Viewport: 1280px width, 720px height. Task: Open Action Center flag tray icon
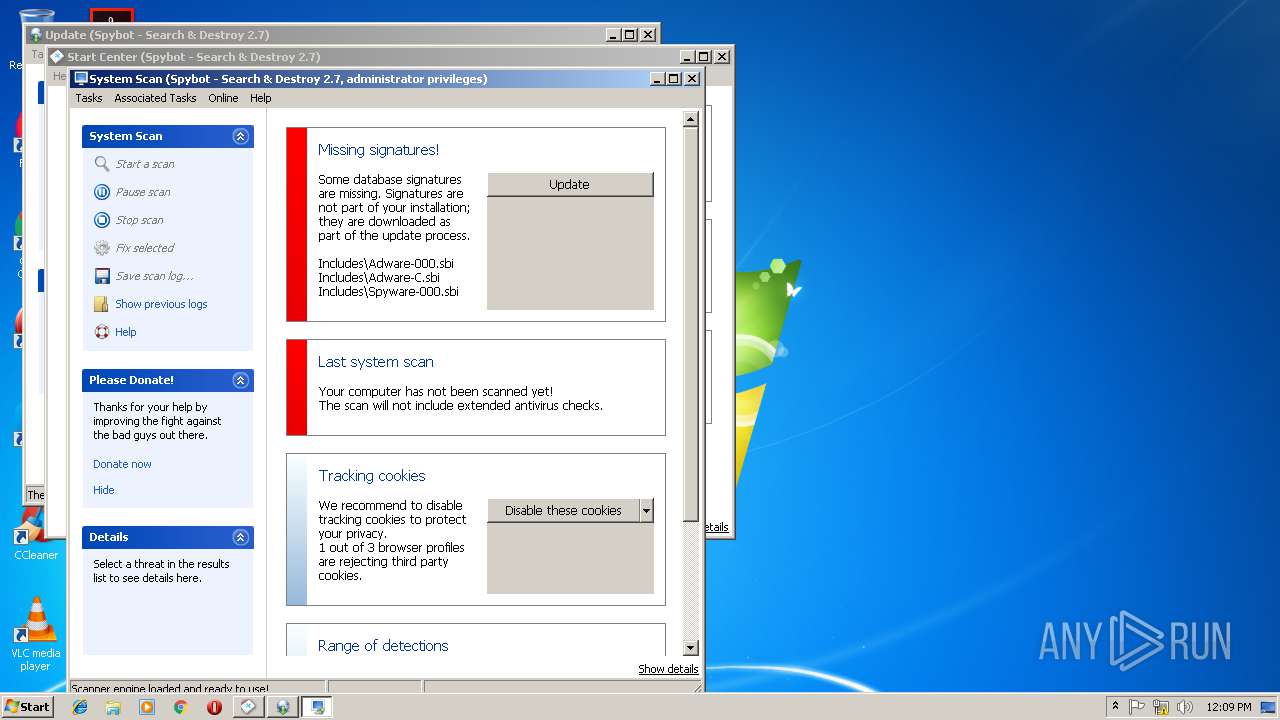click(x=1137, y=707)
